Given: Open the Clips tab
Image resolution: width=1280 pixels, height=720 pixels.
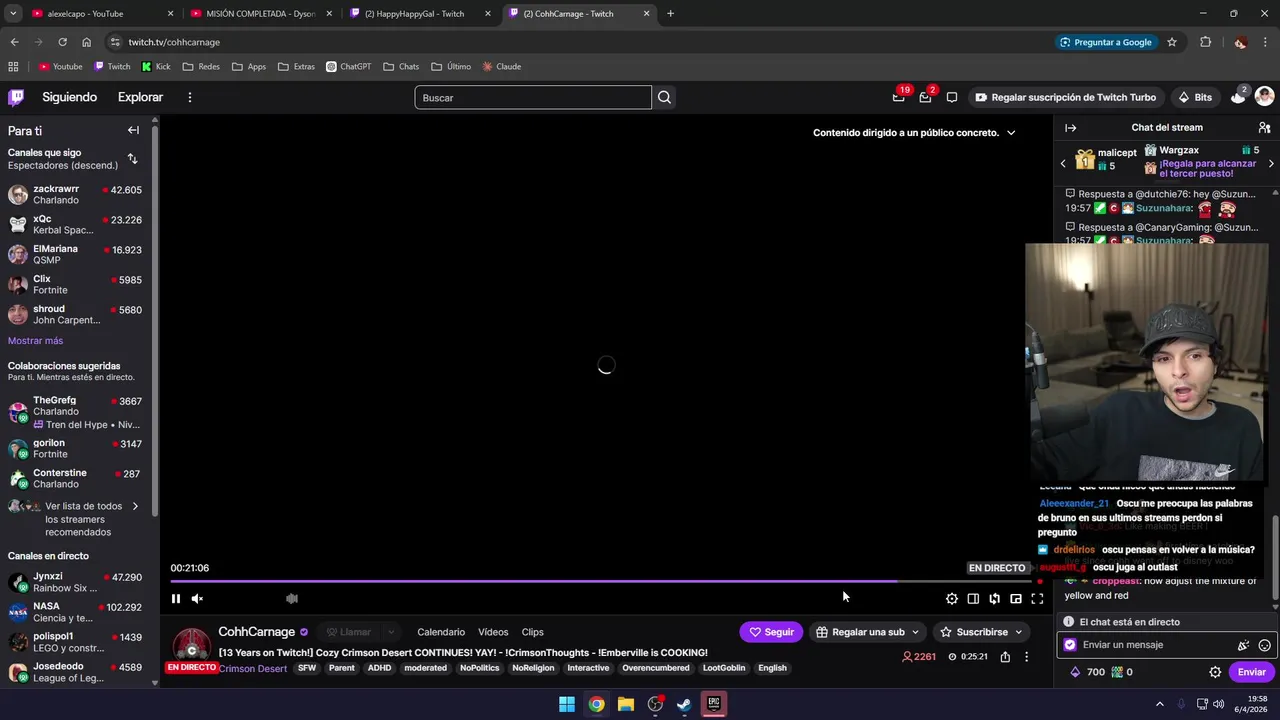Looking at the screenshot, I should 533,632.
